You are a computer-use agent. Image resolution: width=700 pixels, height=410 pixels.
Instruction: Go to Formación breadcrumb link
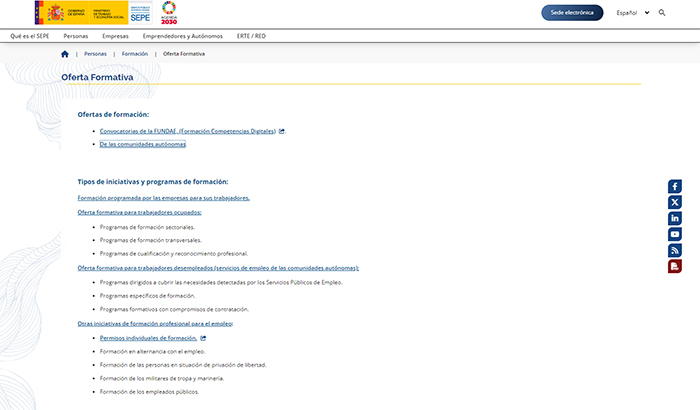point(134,54)
